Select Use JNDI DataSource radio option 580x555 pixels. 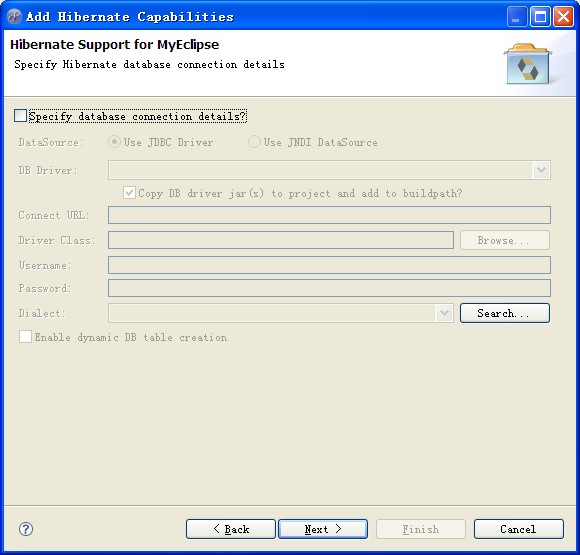[254, 142]
